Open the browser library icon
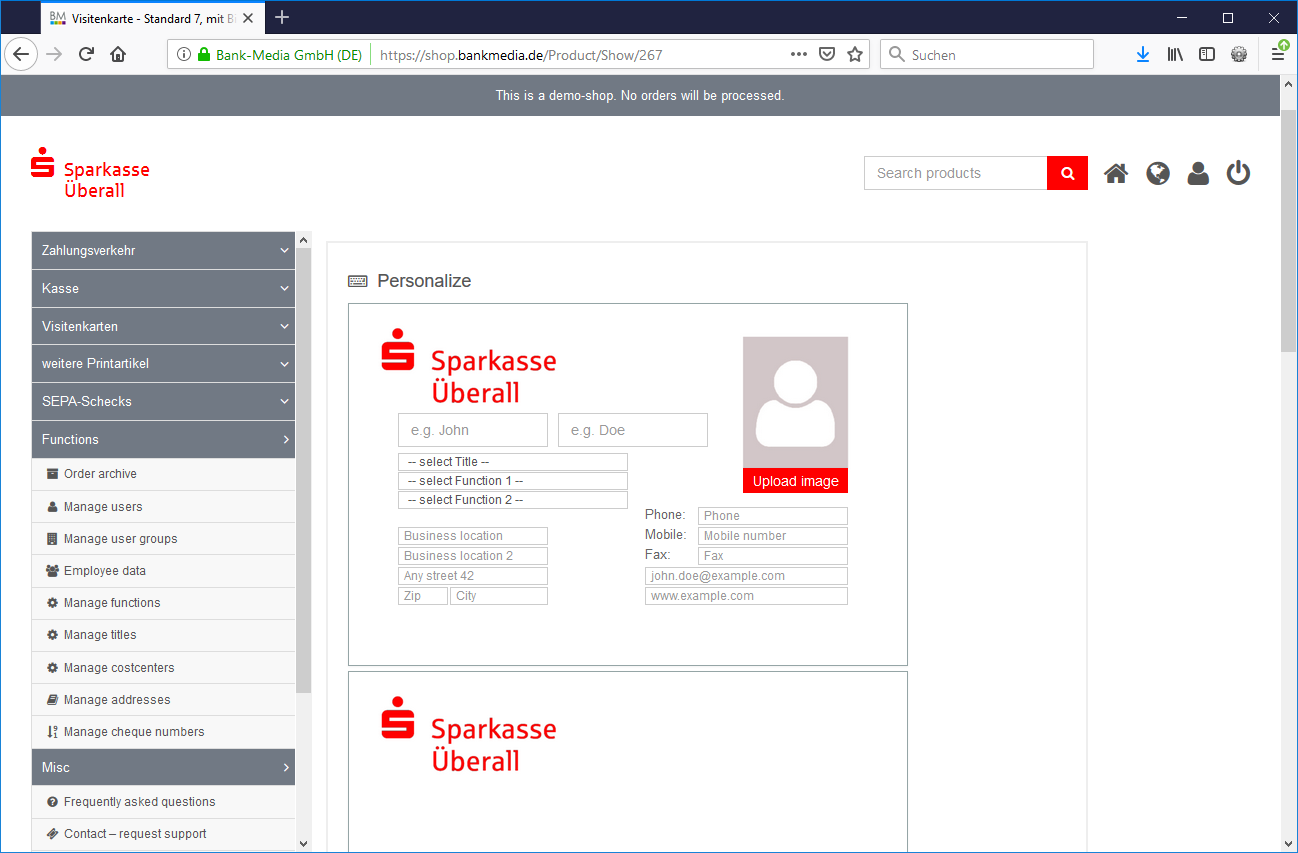This screenshot has width=1298, height=853. pos(1175,55)
